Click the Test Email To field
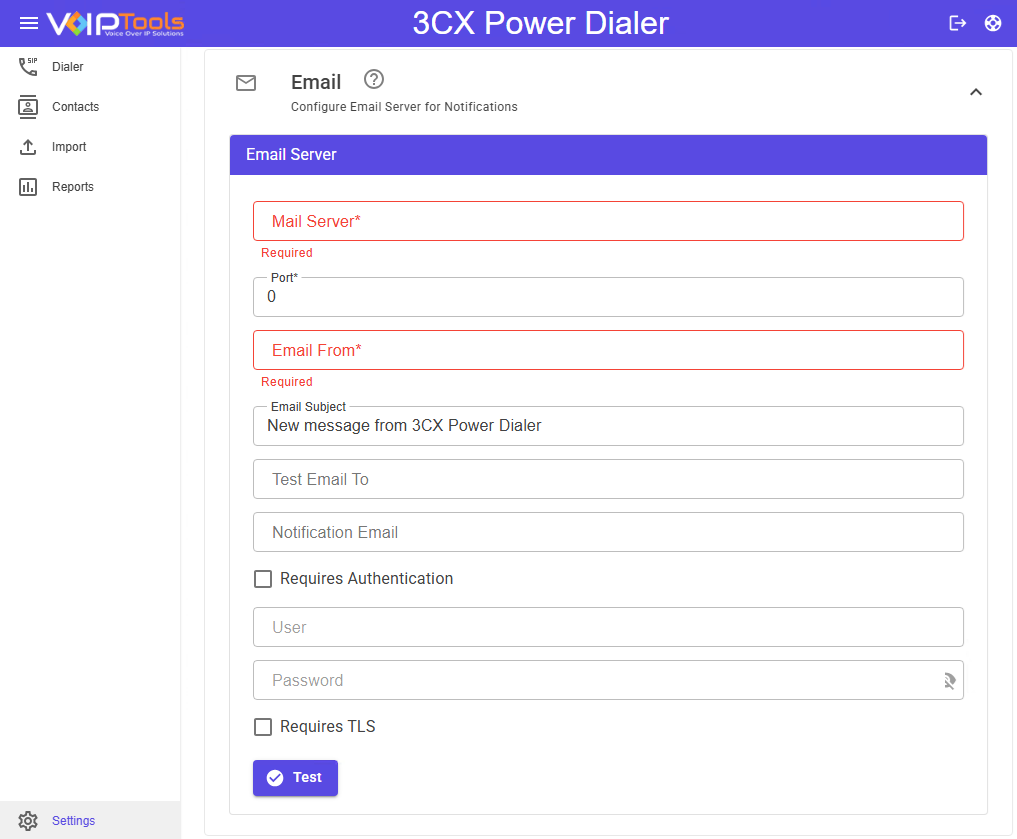Screen dimensions: 1017x839 pos(608,479)
